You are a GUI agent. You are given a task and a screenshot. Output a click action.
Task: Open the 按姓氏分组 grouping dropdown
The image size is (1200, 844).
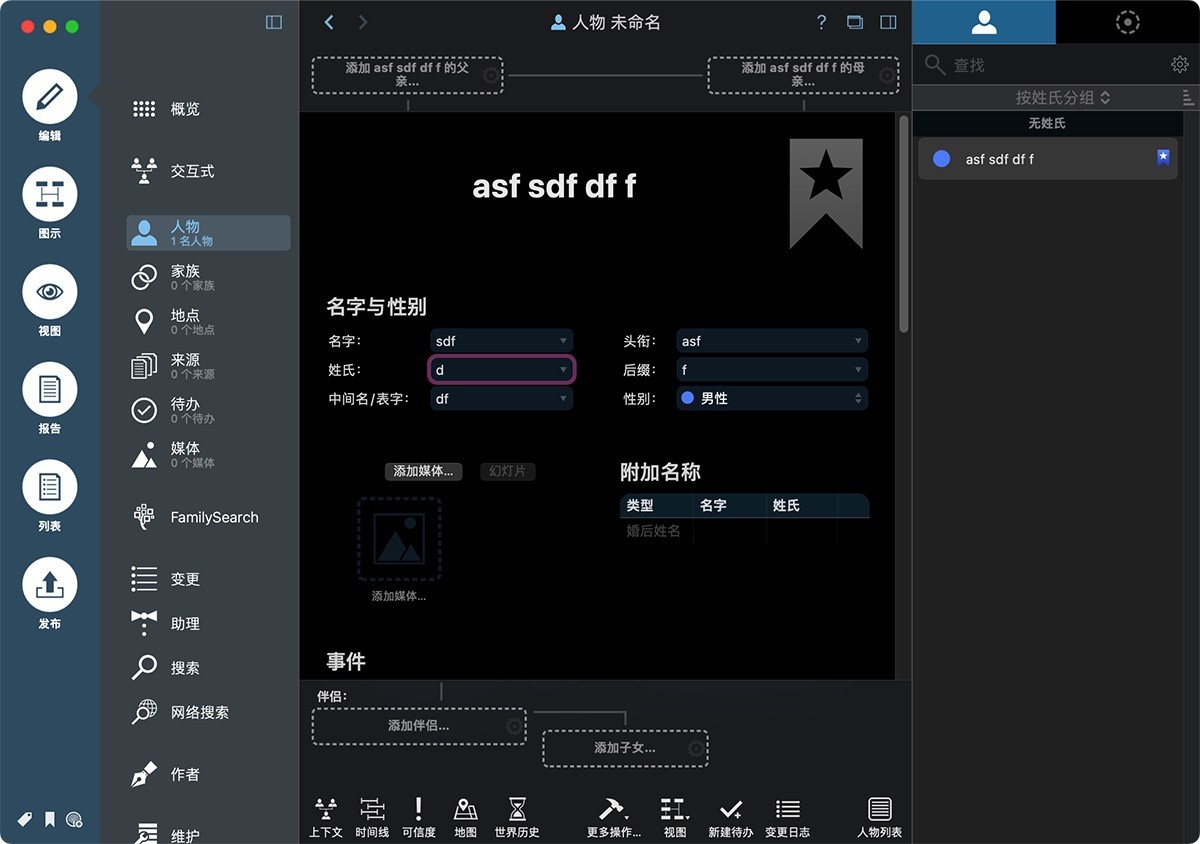1047,97
